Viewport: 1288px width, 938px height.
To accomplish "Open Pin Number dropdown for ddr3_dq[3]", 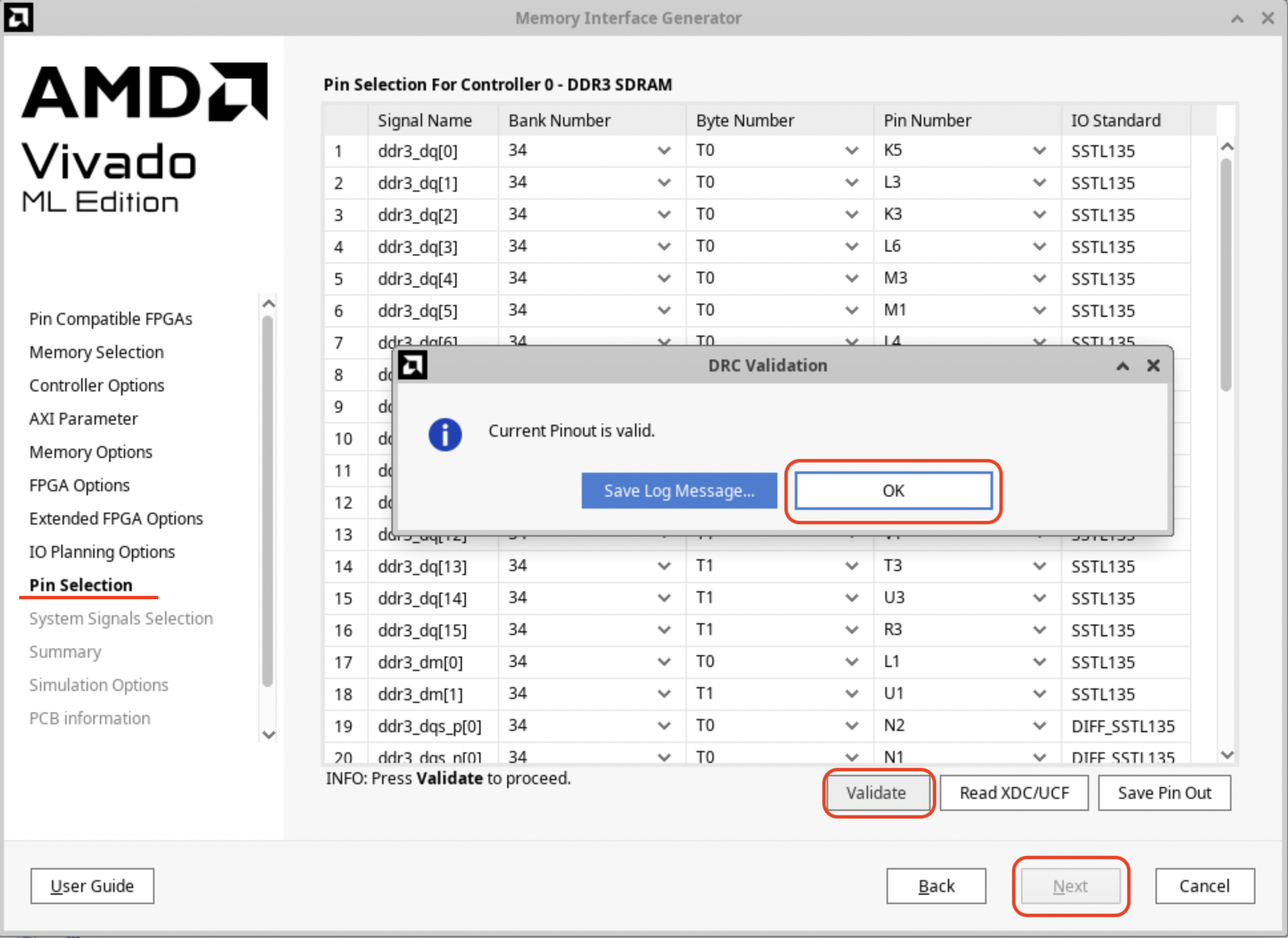I will click(1038, 247).
